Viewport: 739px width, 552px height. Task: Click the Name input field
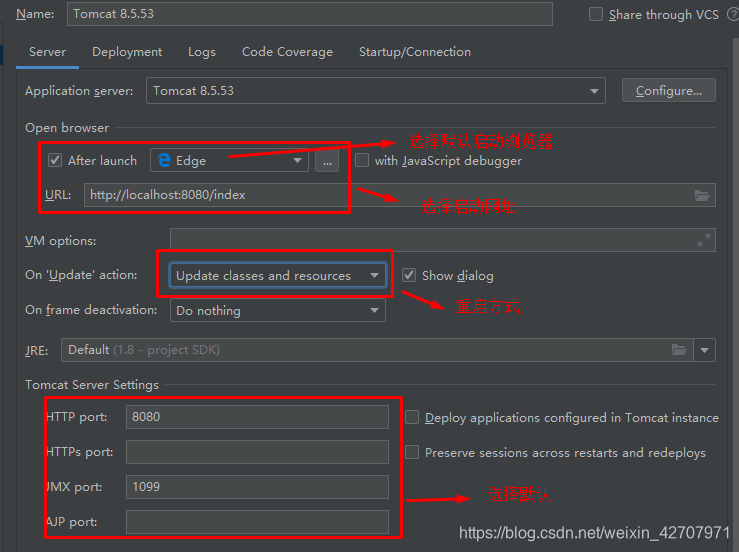point(310,14)
